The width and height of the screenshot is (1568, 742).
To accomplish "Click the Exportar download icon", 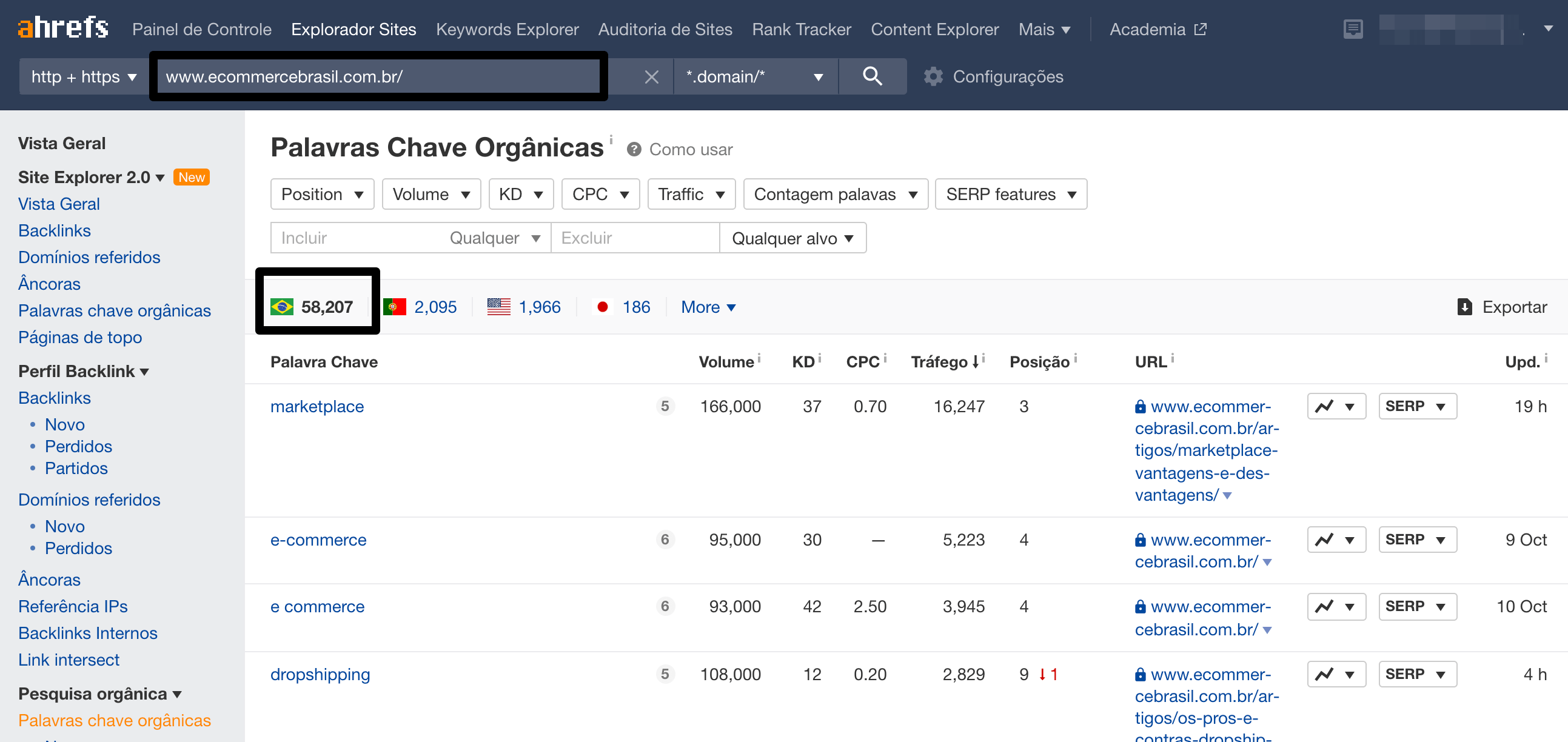I will (1464, 307).
